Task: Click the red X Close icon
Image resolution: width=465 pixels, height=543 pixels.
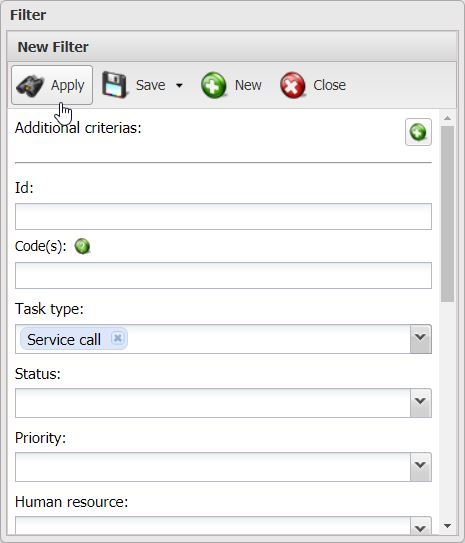Action: (x=293, y=85)
